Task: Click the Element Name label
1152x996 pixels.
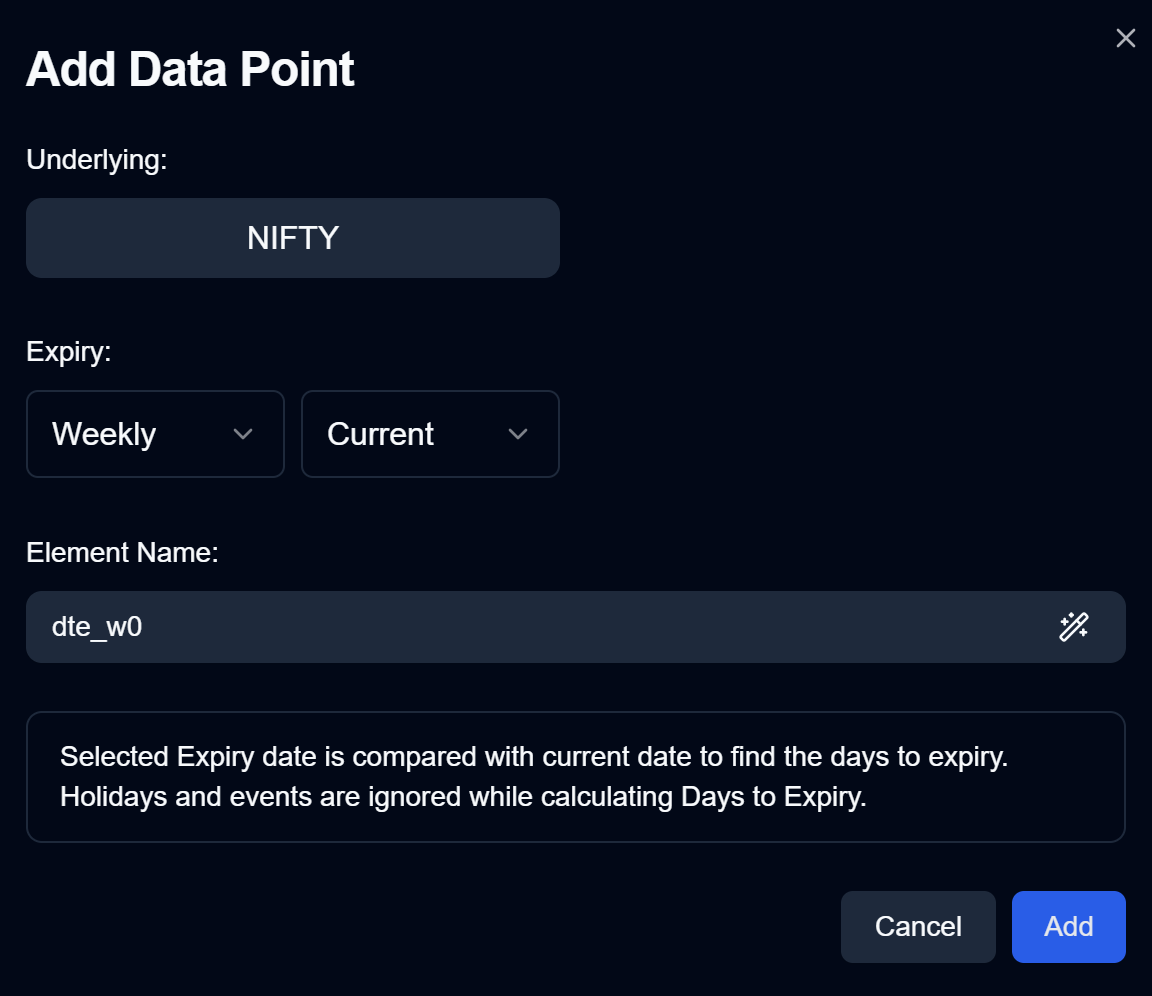Action: point(123,552)
